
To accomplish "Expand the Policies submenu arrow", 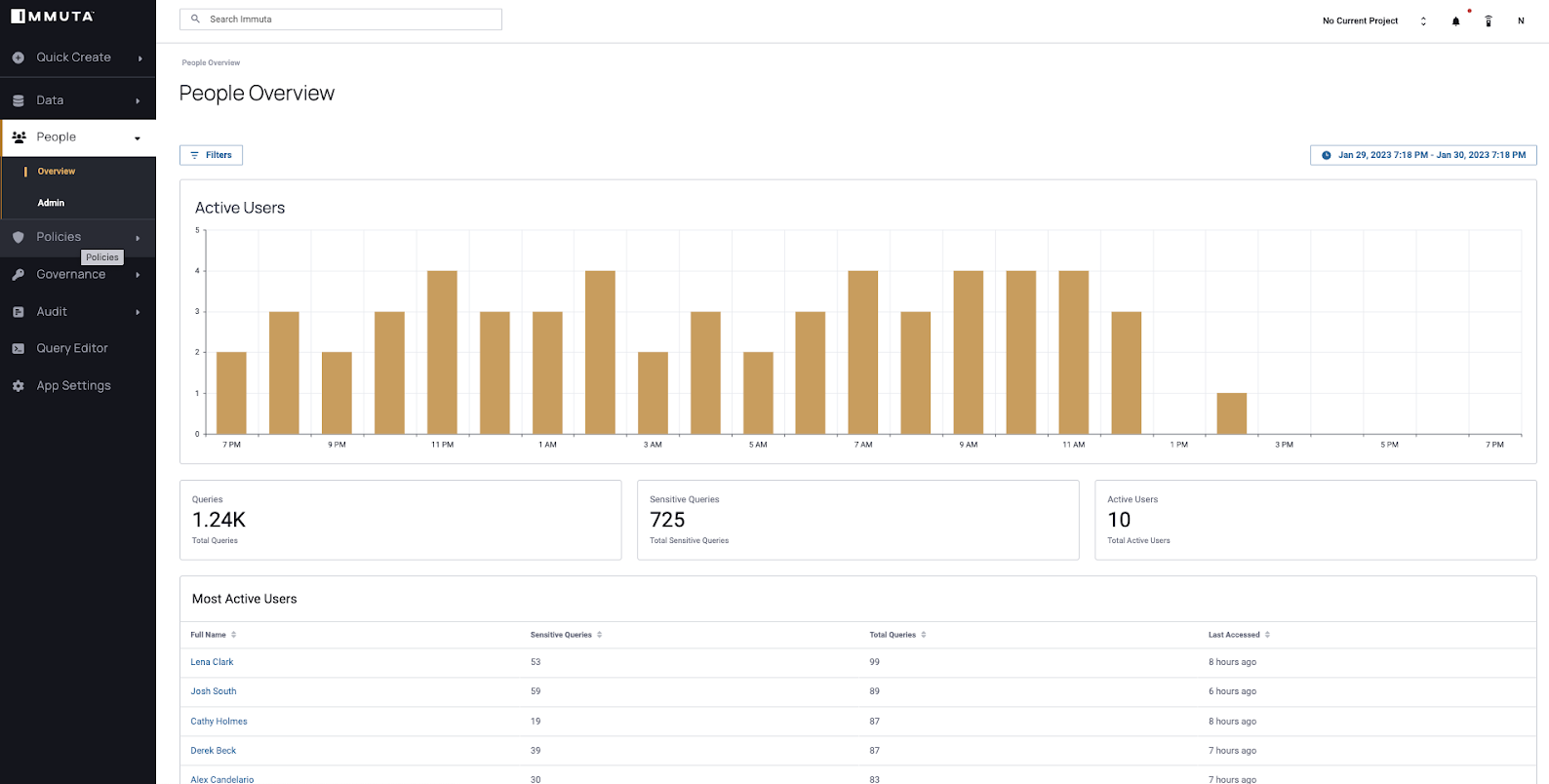I will click(138, 237).
